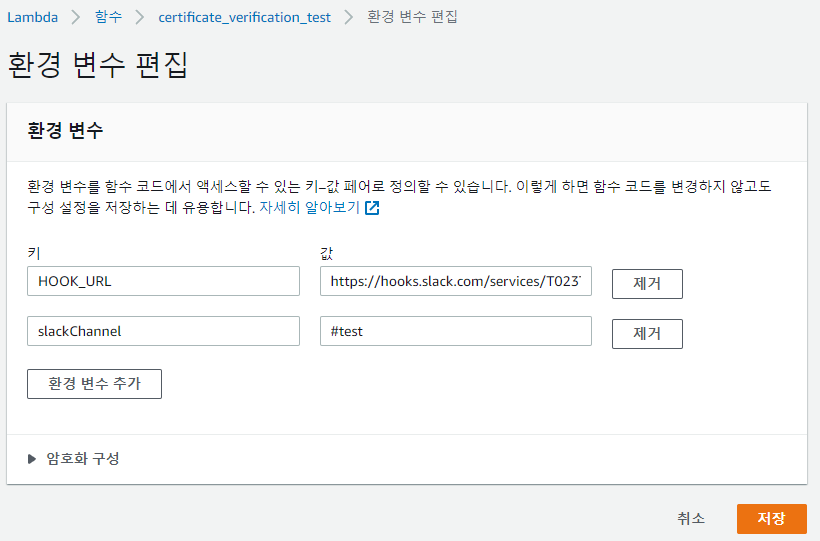The width and height of the screenshot is (820, 541).
Task: Click the external link icon after 자세히 알아보기
Action: pyautogui.click(x=372, y=208)
